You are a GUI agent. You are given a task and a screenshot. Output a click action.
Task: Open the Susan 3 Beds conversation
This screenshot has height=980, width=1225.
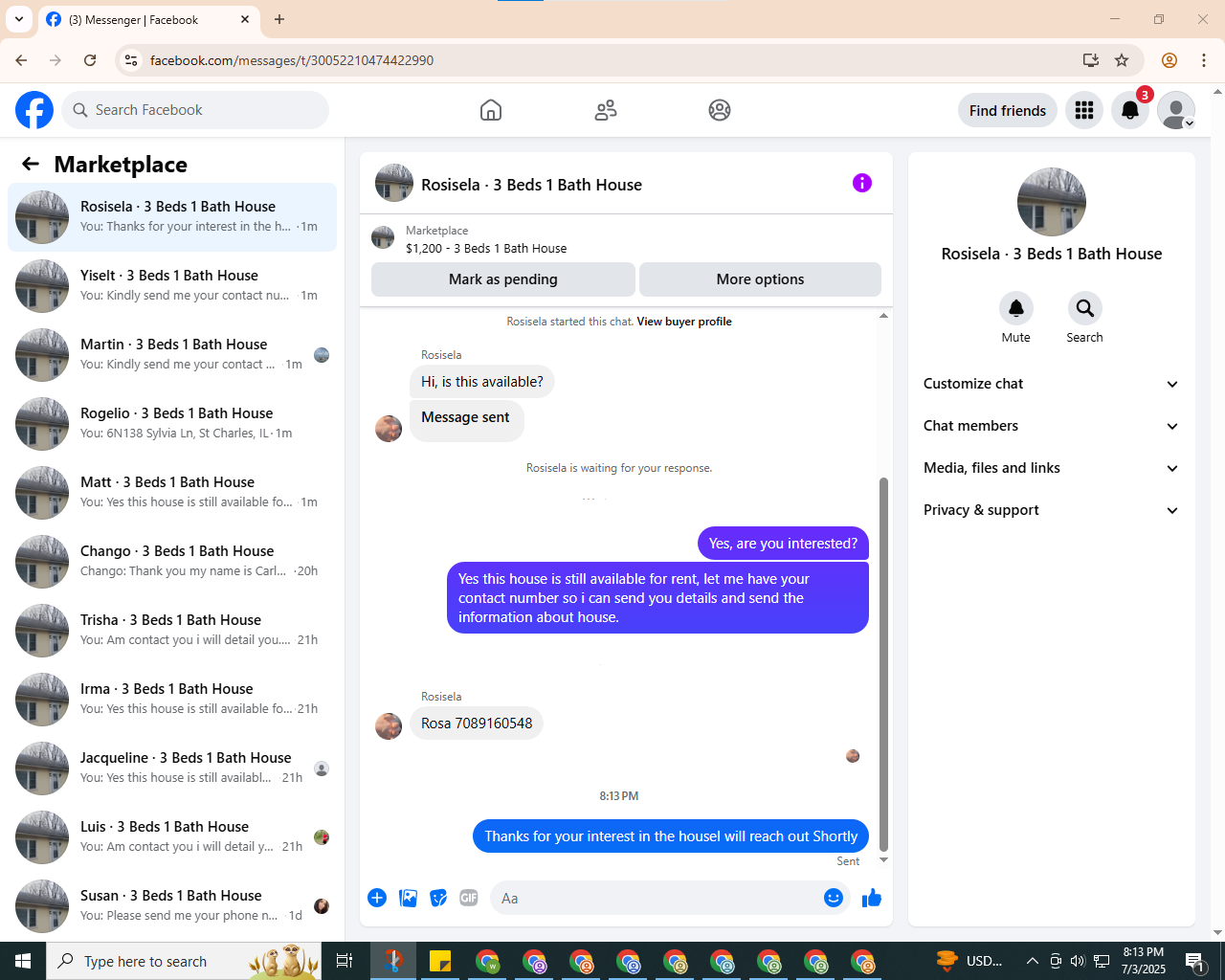(x=172, y=906)
